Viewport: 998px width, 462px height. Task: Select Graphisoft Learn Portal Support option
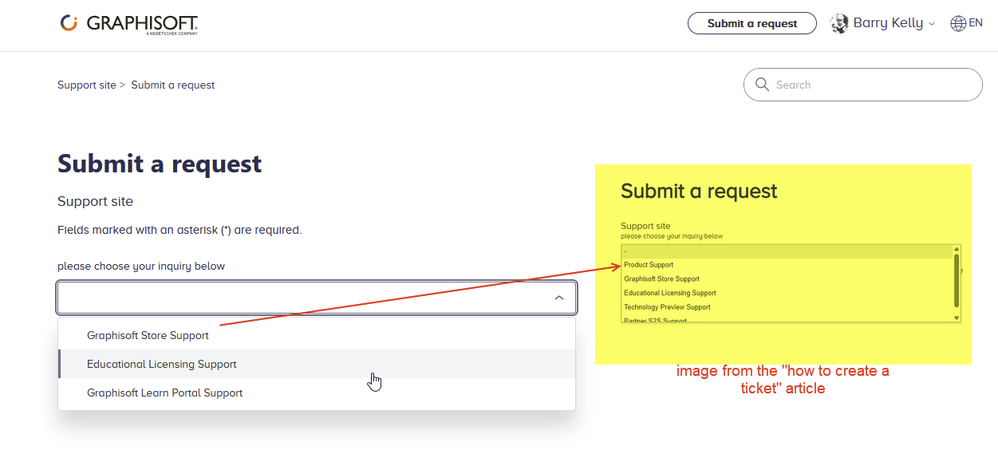pos(317,393)
